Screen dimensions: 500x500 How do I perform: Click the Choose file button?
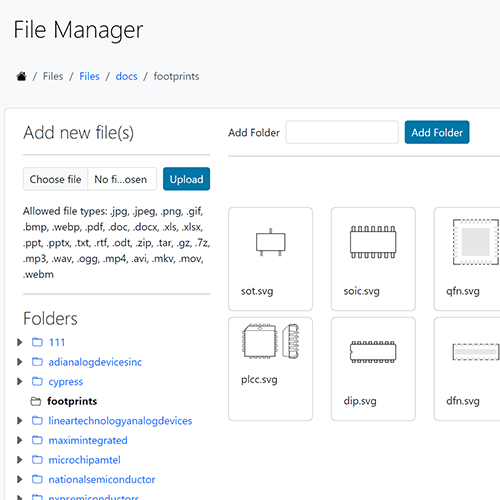click(55, 179)
